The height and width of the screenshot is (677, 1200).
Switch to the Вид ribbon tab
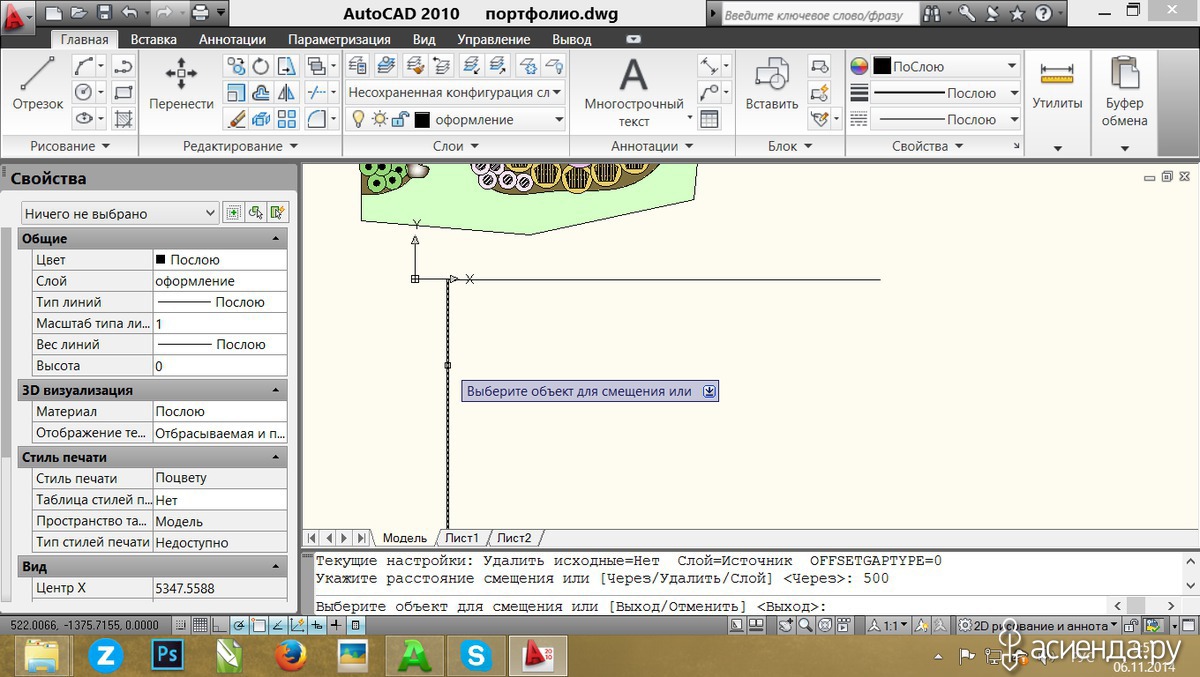tap(424, 39)
